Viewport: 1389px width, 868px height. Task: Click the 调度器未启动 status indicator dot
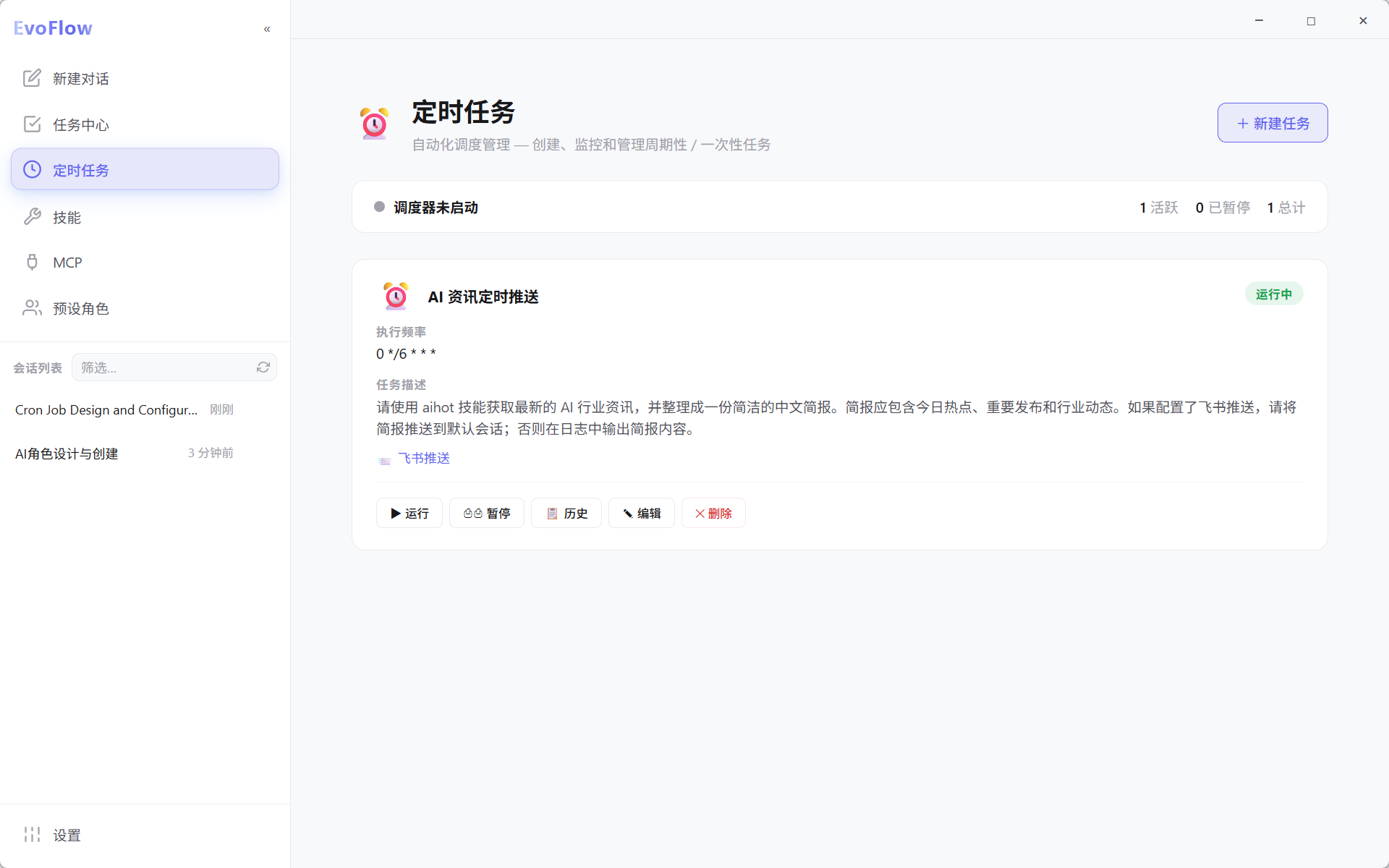tap(379, 207)
